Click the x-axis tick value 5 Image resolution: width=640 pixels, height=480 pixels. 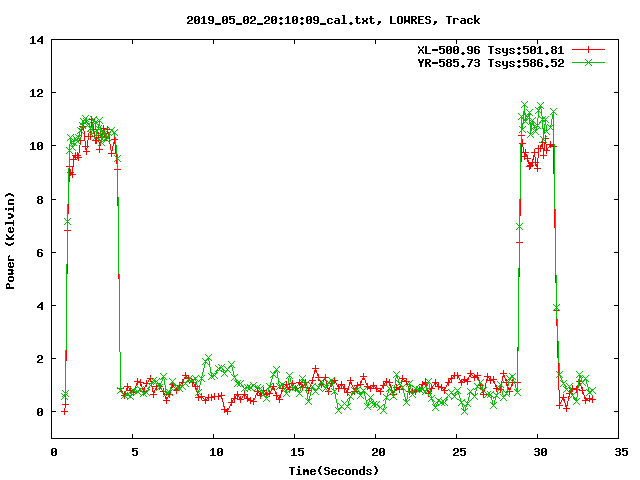135,452
